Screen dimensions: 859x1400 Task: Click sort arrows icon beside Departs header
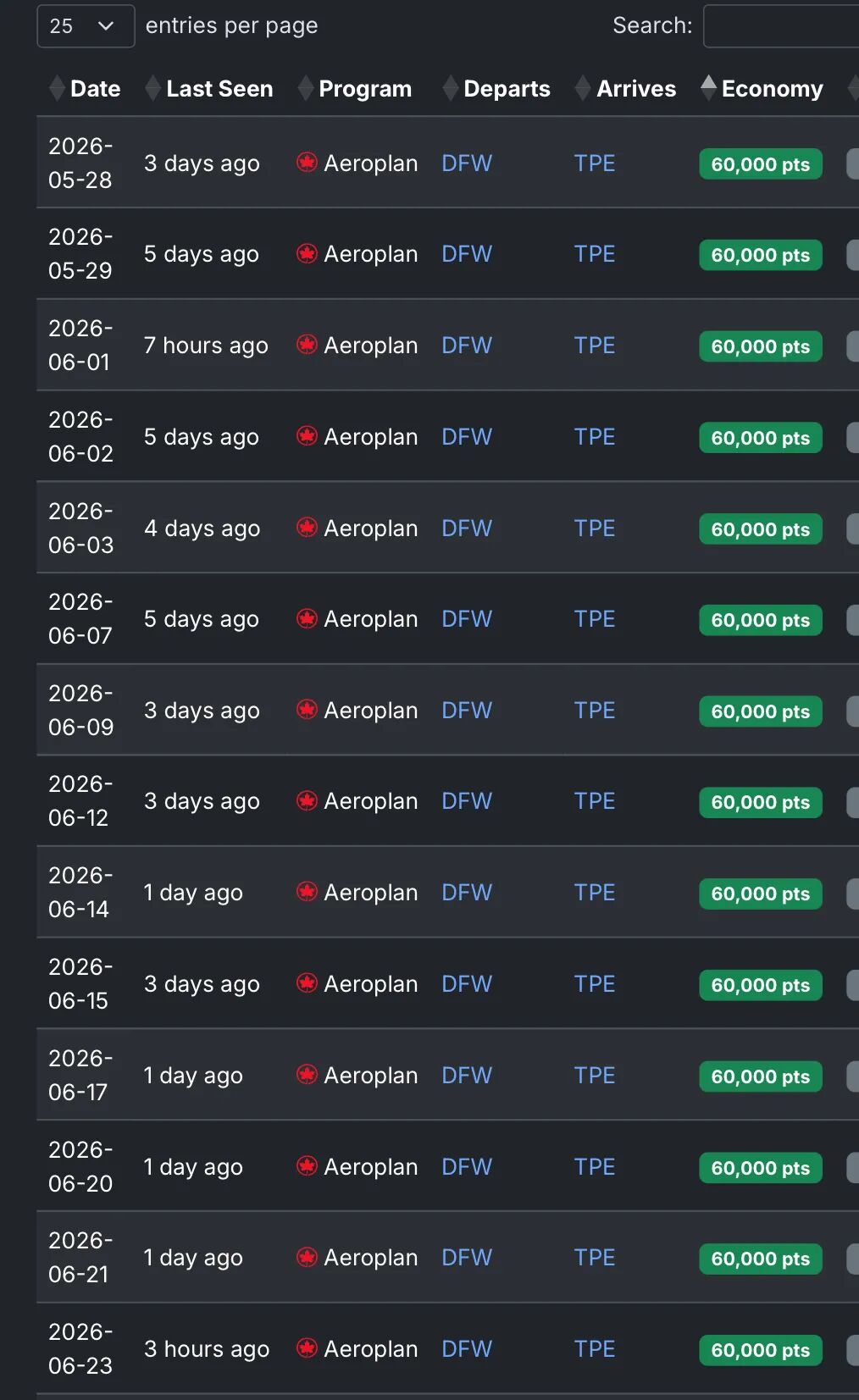(451, 88)
